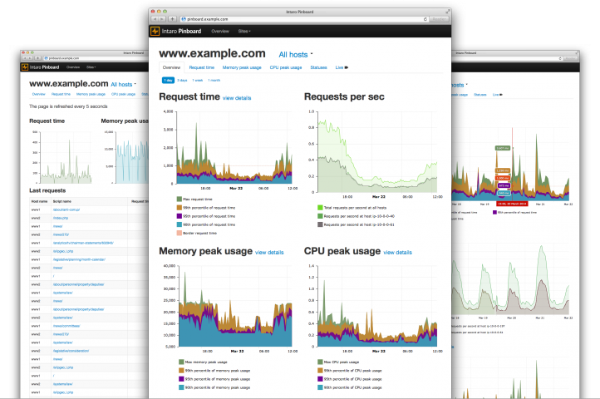
Task: Open the Live tab in front window
Action: point(341,67)
